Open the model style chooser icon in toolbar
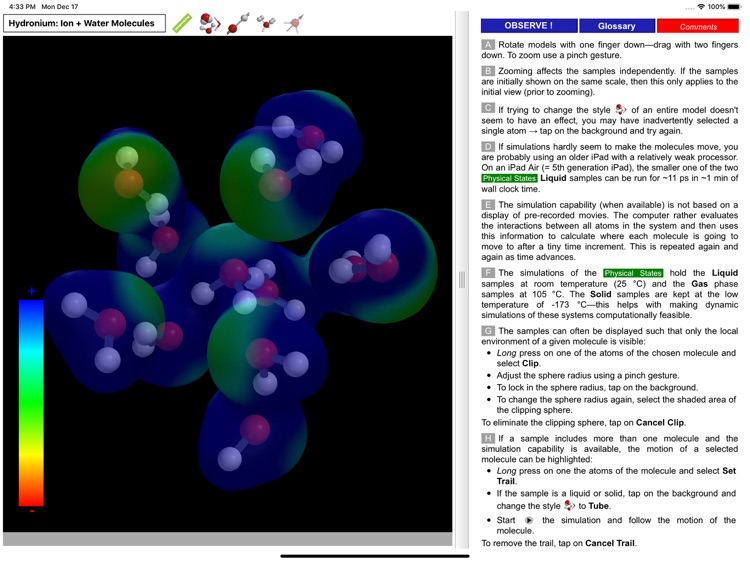The height and width of the screenshot is (562, 750). coord(210,23)
